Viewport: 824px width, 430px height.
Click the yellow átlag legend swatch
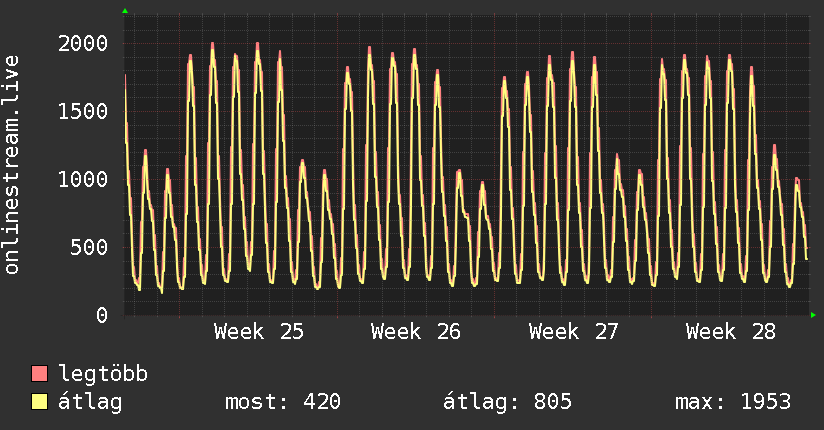(x=39, y=402)
